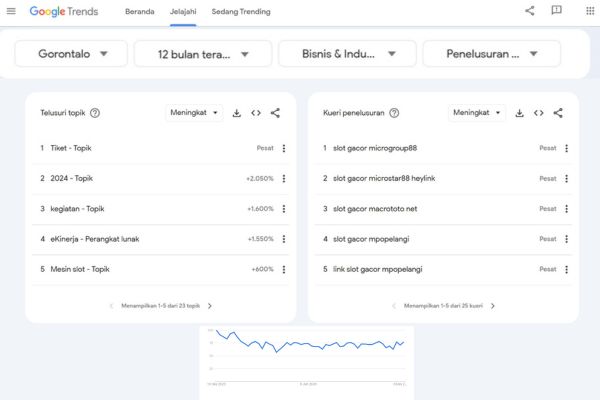600x400 pixels.
Task: Open the 12 bulan terakhir time dropdown
Action: coord(201,54)
